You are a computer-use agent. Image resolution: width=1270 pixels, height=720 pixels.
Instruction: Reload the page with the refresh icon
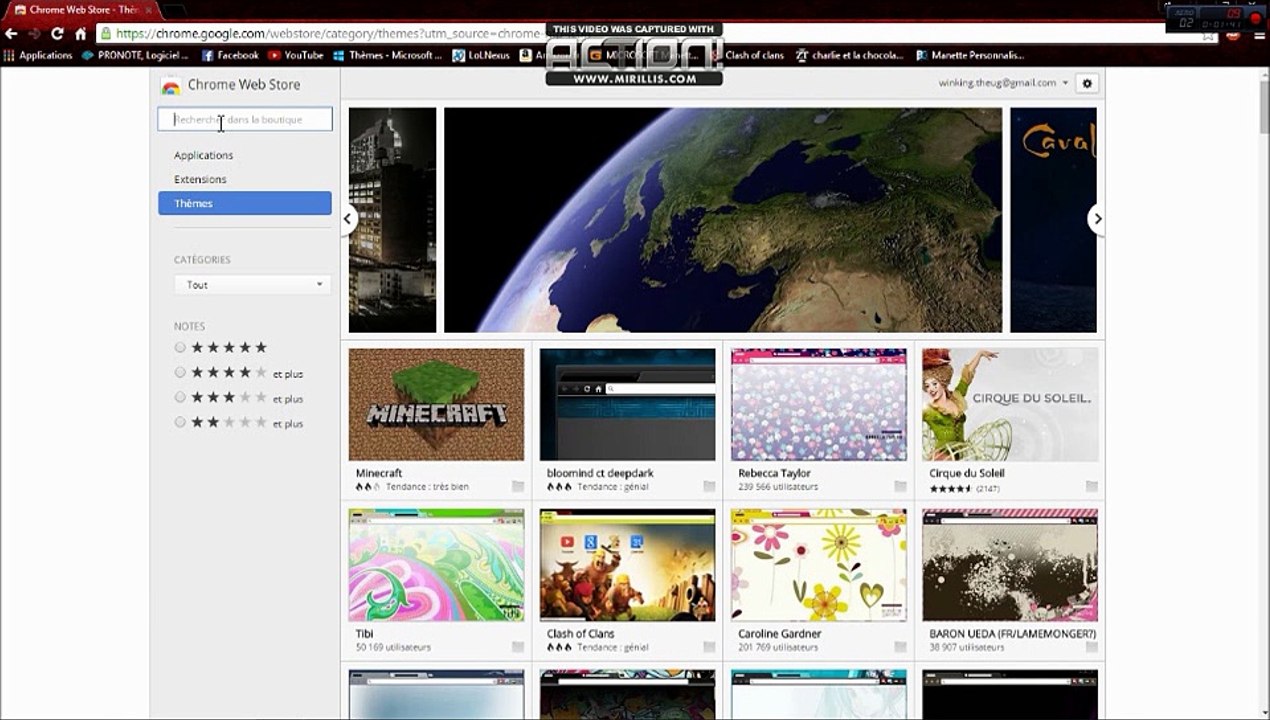pyautogui.click(x=57, y=33)
